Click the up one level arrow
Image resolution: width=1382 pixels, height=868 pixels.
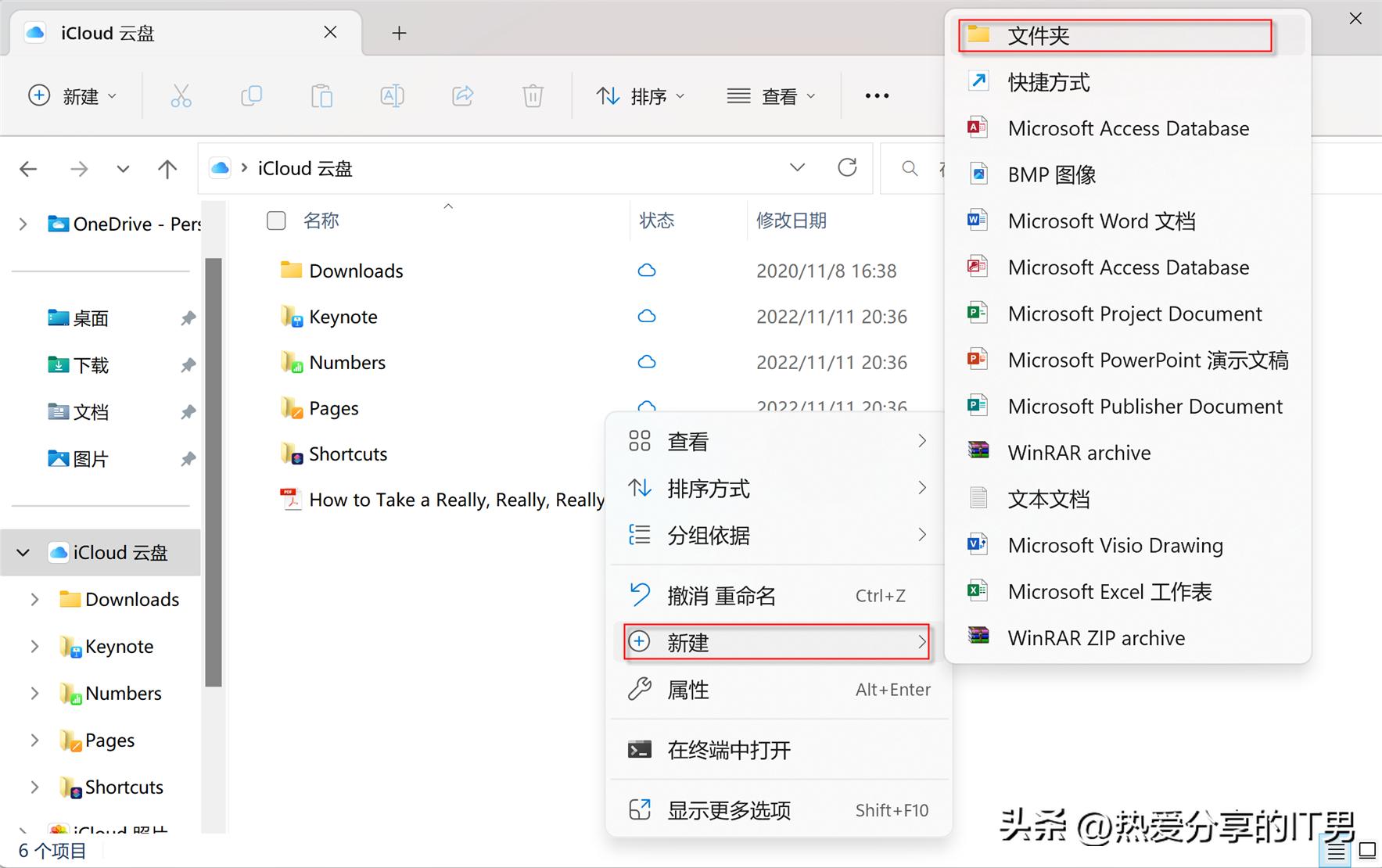click(x=167, y=168)
